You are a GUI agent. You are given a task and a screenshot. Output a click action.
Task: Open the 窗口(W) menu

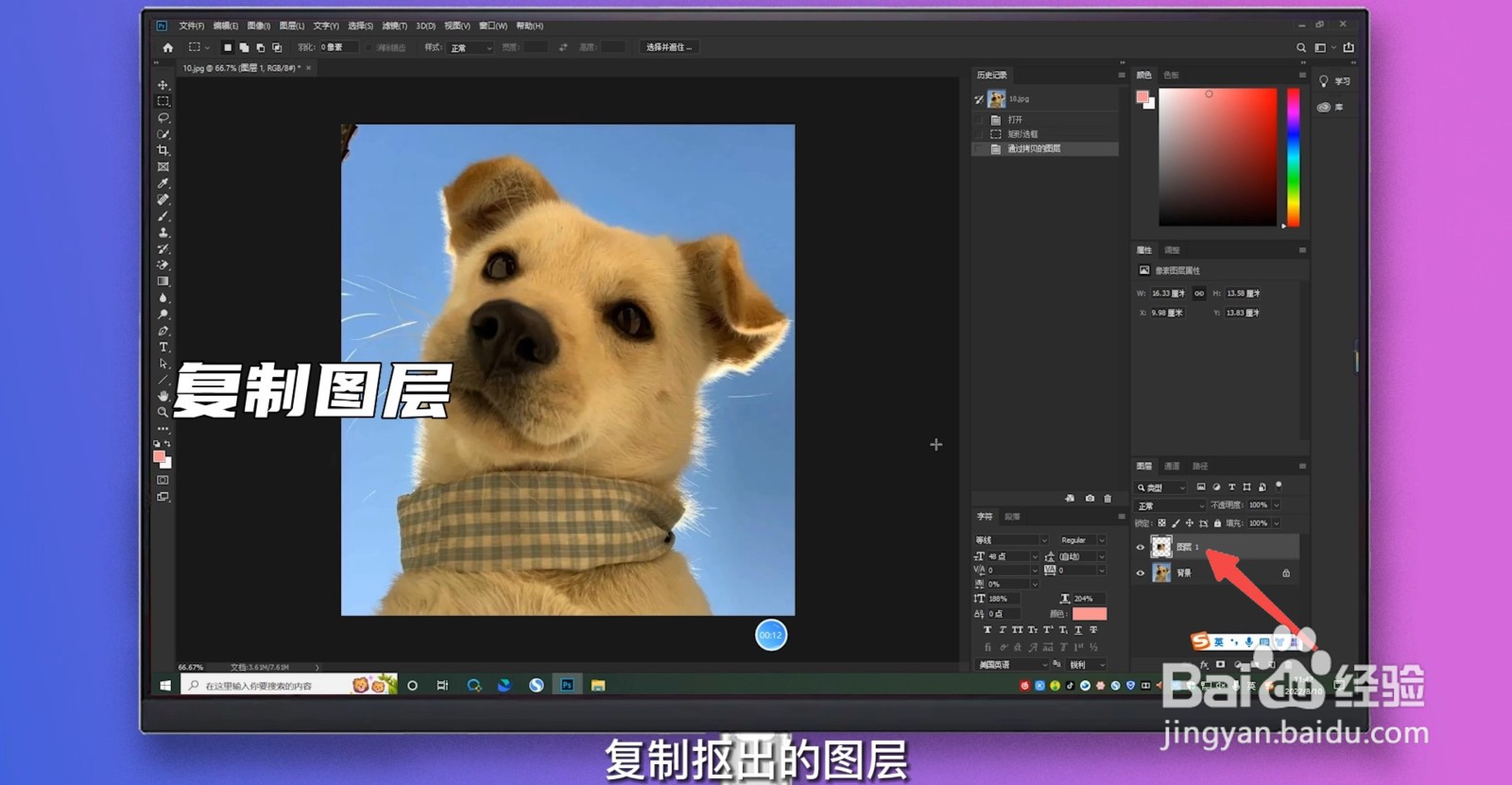click(493, 26)
